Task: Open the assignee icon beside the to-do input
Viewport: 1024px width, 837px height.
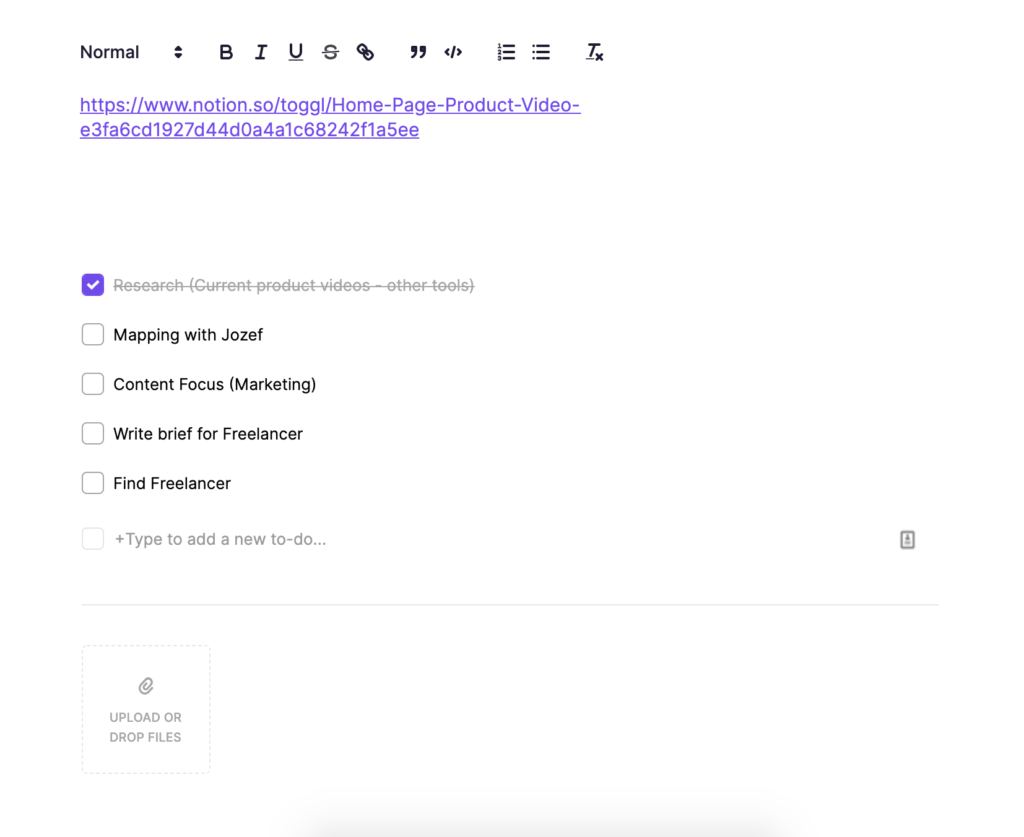Action: click(x=907, y=539)
